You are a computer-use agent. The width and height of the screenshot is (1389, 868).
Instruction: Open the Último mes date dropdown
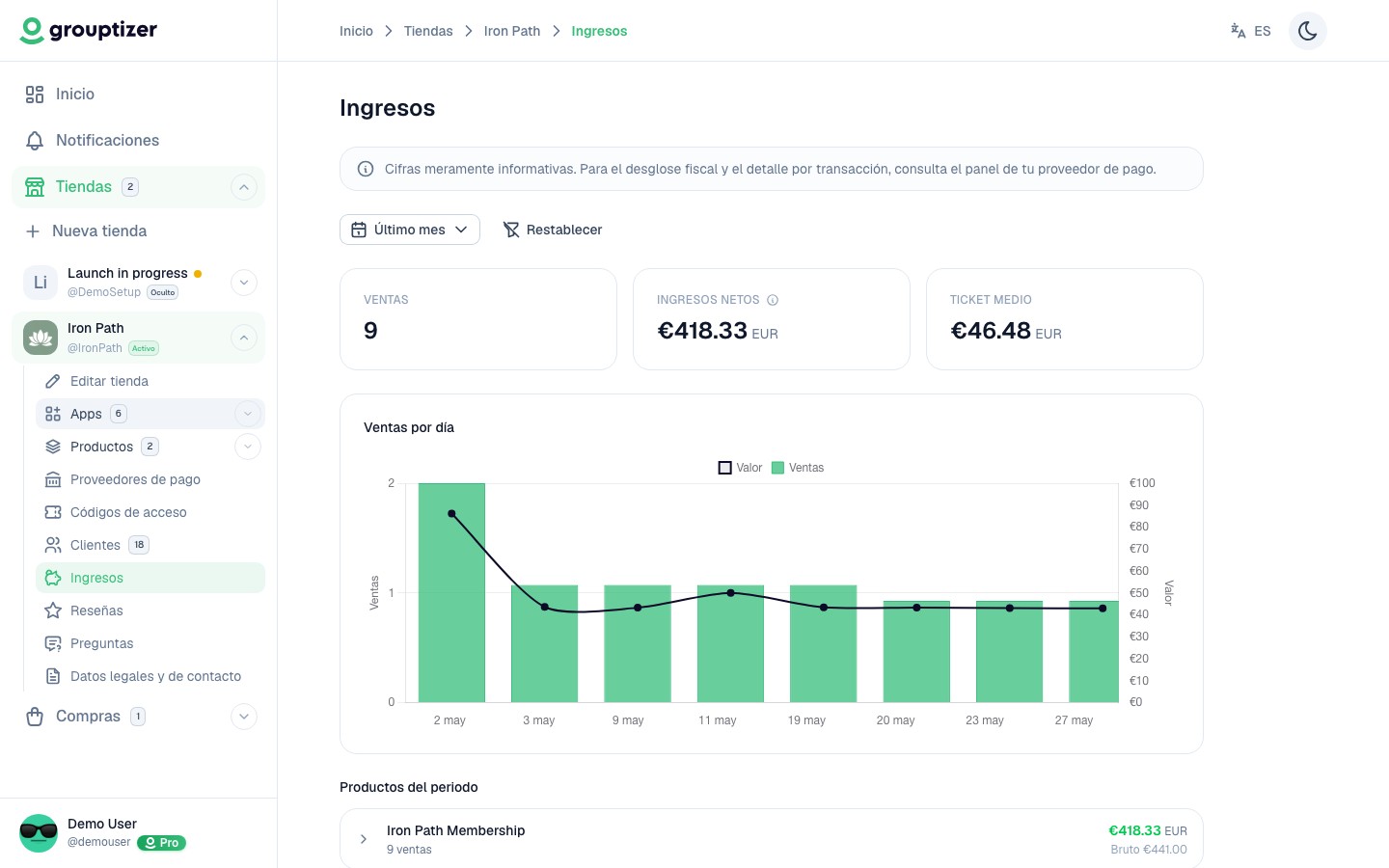pos(410,230)
